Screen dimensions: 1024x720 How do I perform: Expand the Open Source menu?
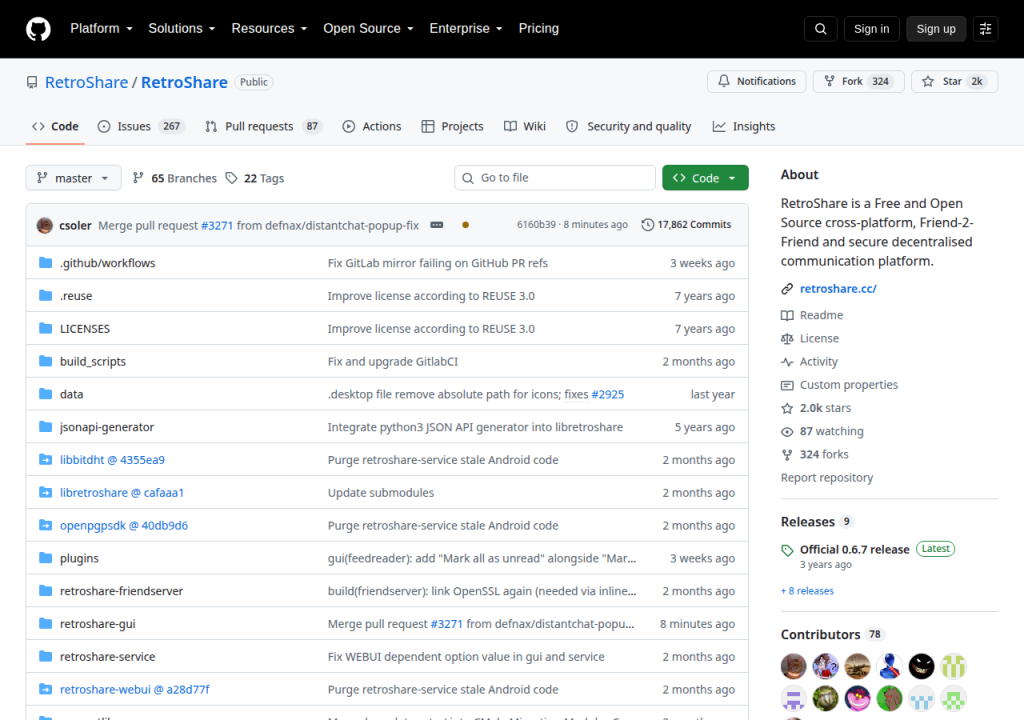[368, 29]
